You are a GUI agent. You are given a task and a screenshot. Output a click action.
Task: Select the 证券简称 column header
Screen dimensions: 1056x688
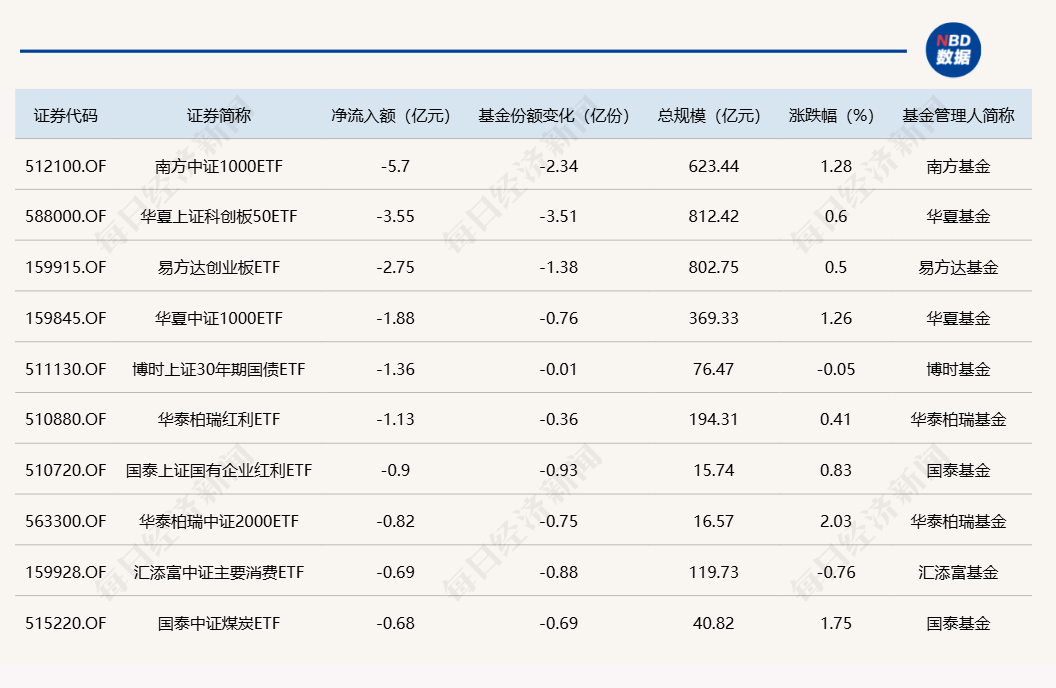[x=219, y=116]
